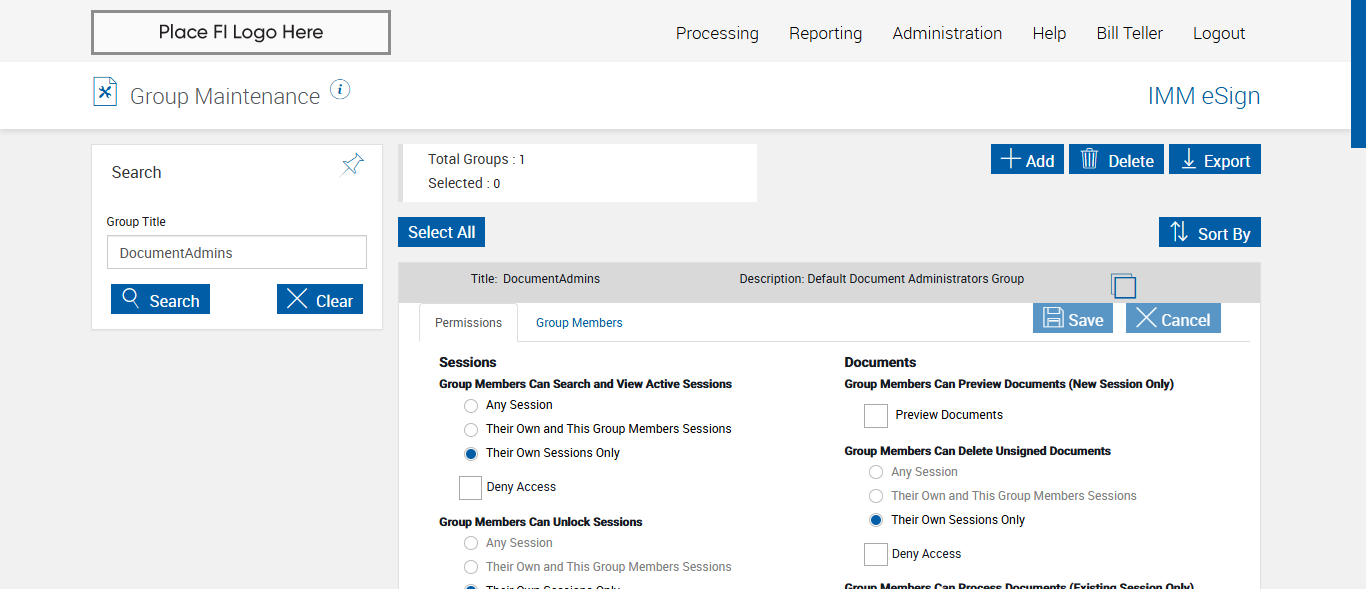Select Any Session for viewing active sessions
Screen dimensions: 1366x589
pos(471,405)
